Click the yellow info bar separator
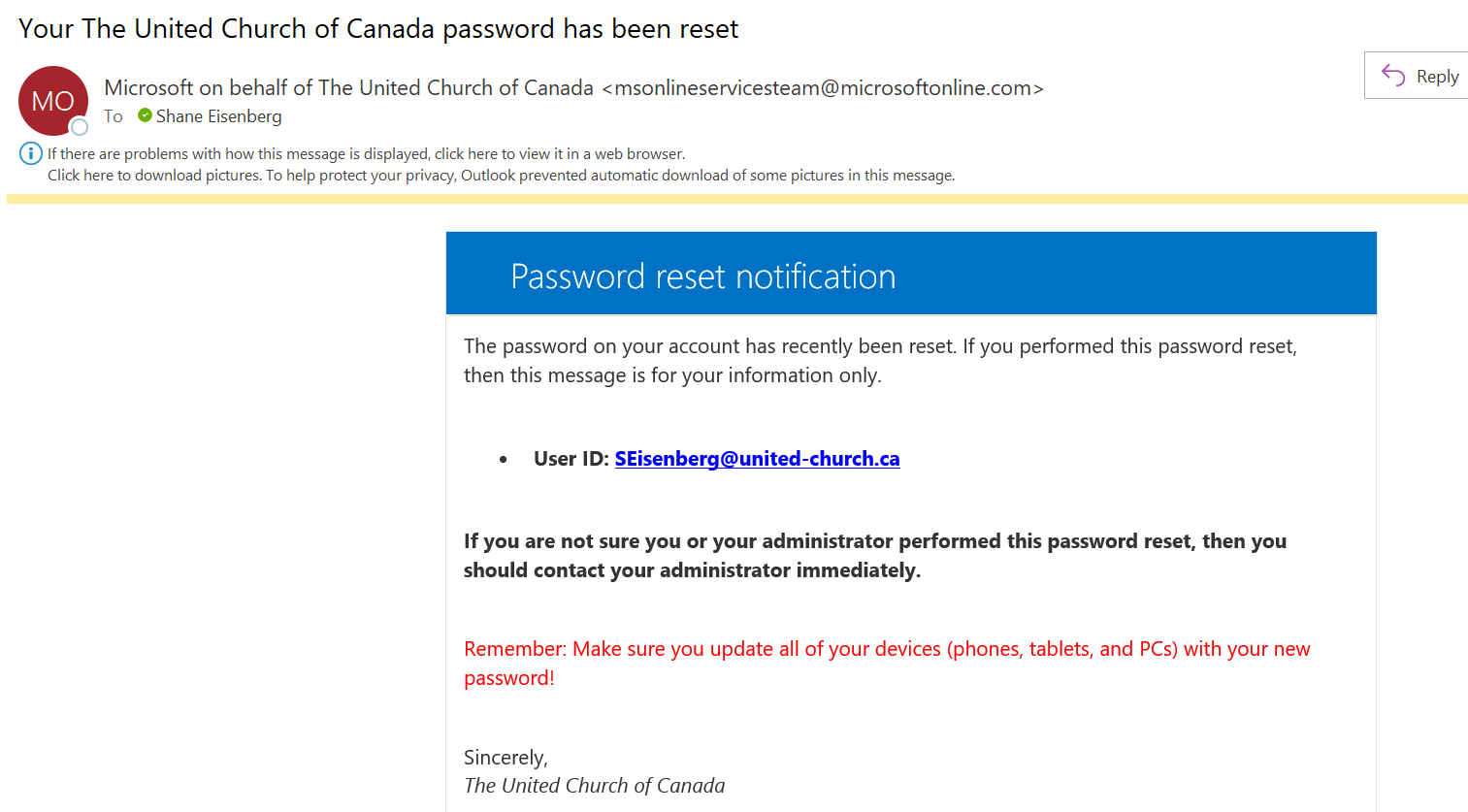Image resolution: width=1468 pixels, height=812 pixels. pos(737,199)
